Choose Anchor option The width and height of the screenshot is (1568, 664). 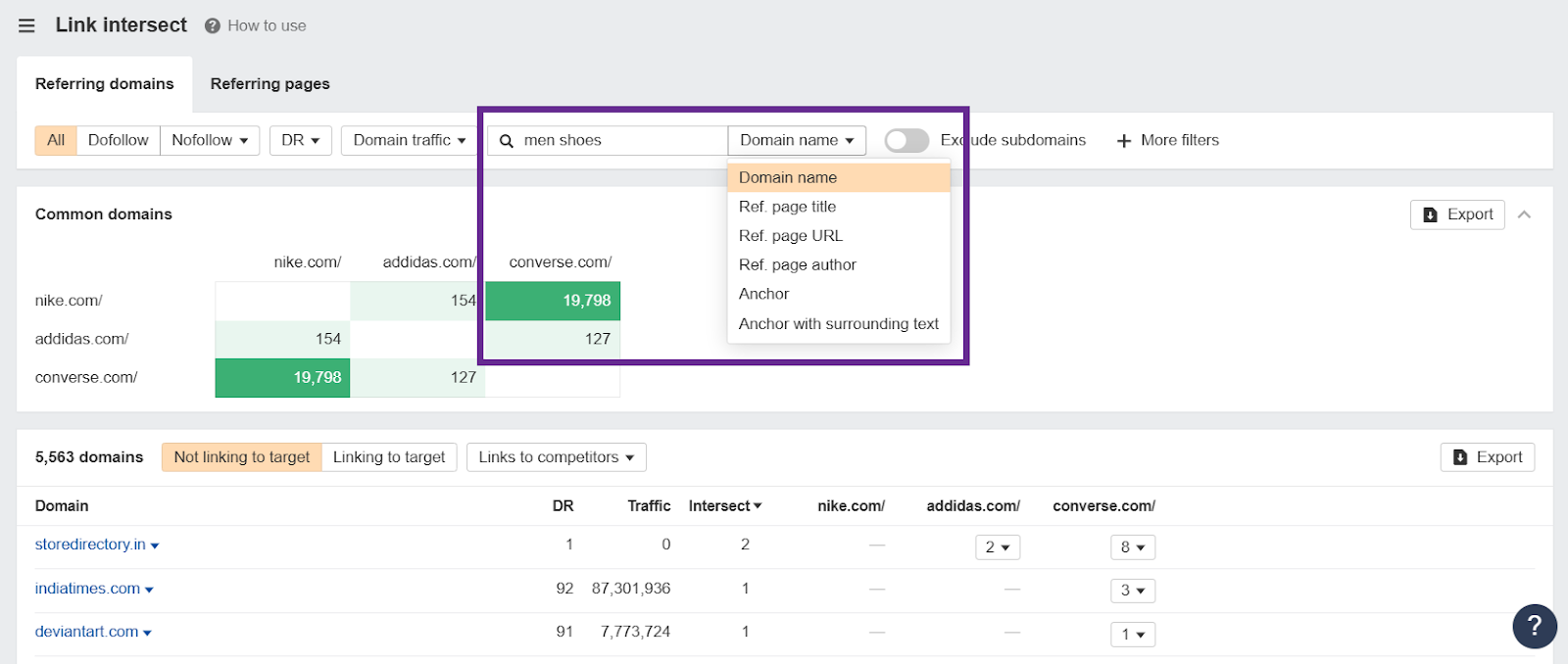tap(839, 294)
